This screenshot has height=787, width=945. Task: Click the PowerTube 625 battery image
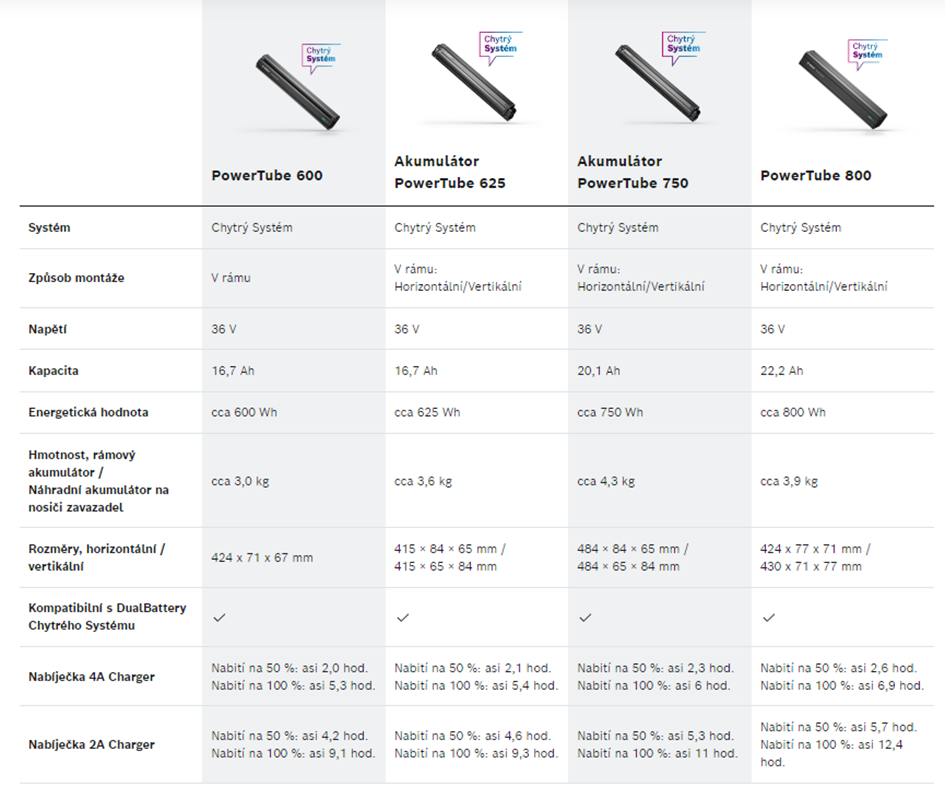(x=474, y=82)
